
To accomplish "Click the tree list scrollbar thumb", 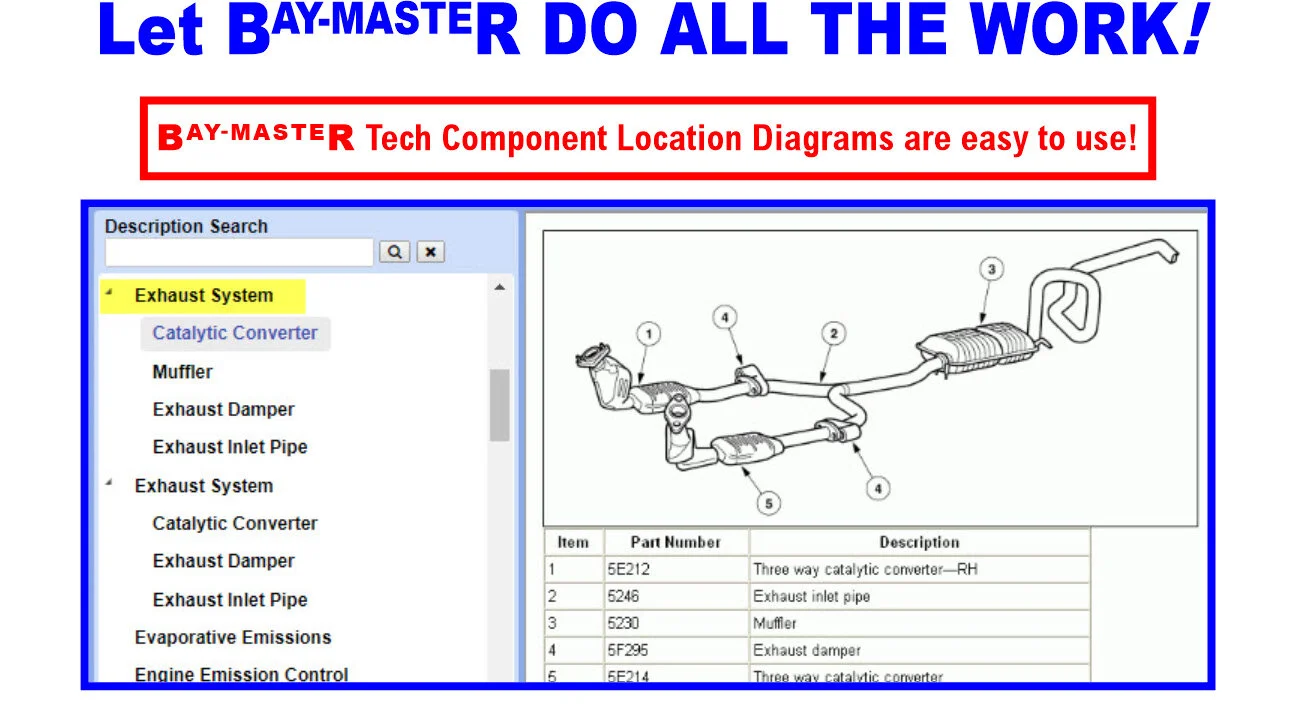I will (x=499, y=405).
